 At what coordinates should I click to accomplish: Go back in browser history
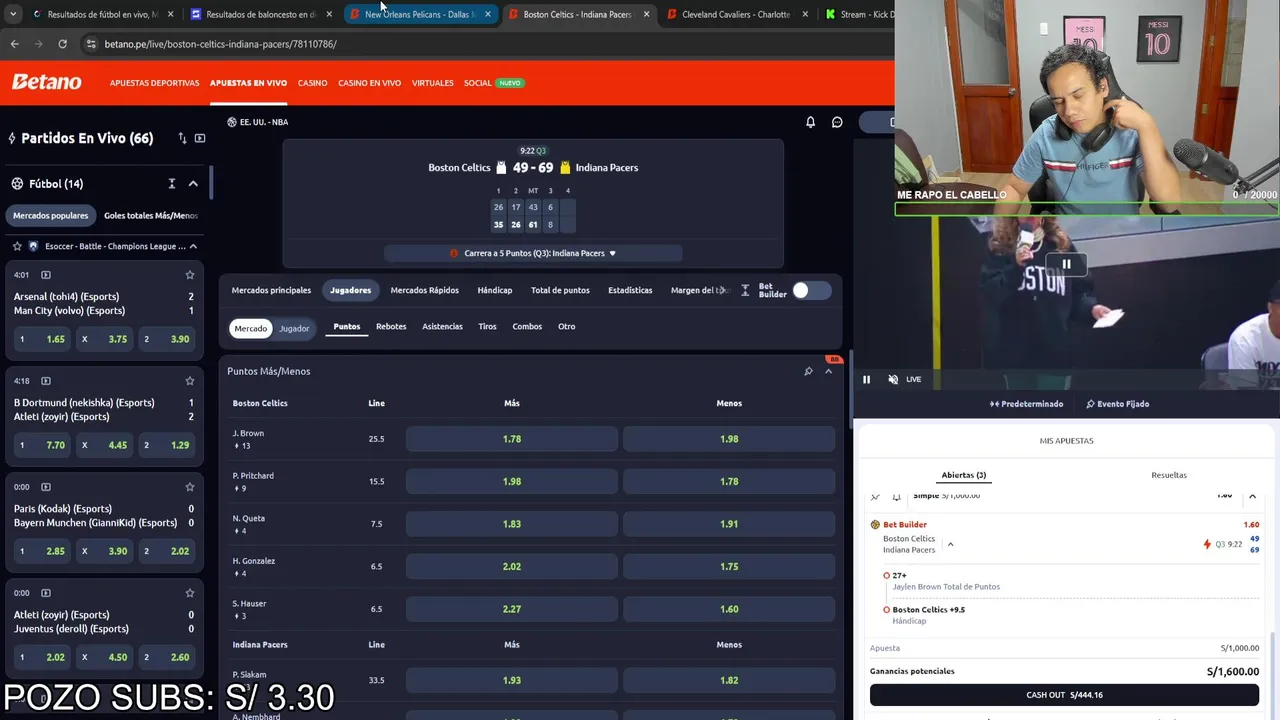(x=14, y=44)
